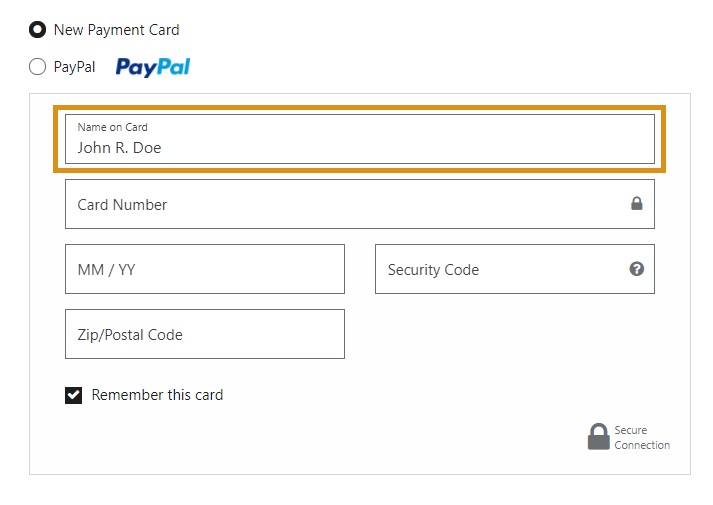This screenshot has height=505, width=713.
Task: Click the small Name on Card label
Action: click(x=112, y=127)
